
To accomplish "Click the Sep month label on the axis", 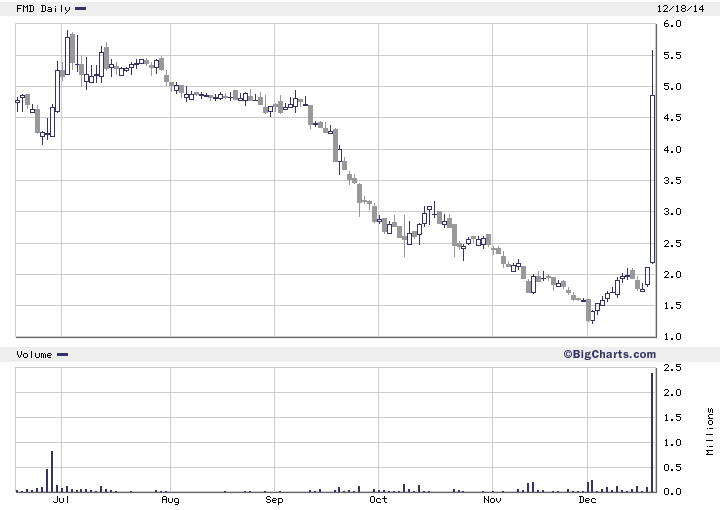I will click(274, 500).
